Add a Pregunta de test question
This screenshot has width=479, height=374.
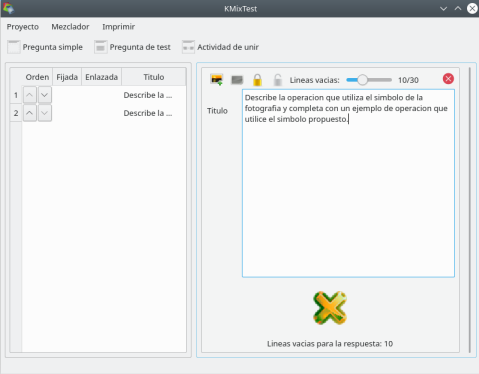[132, 47]
